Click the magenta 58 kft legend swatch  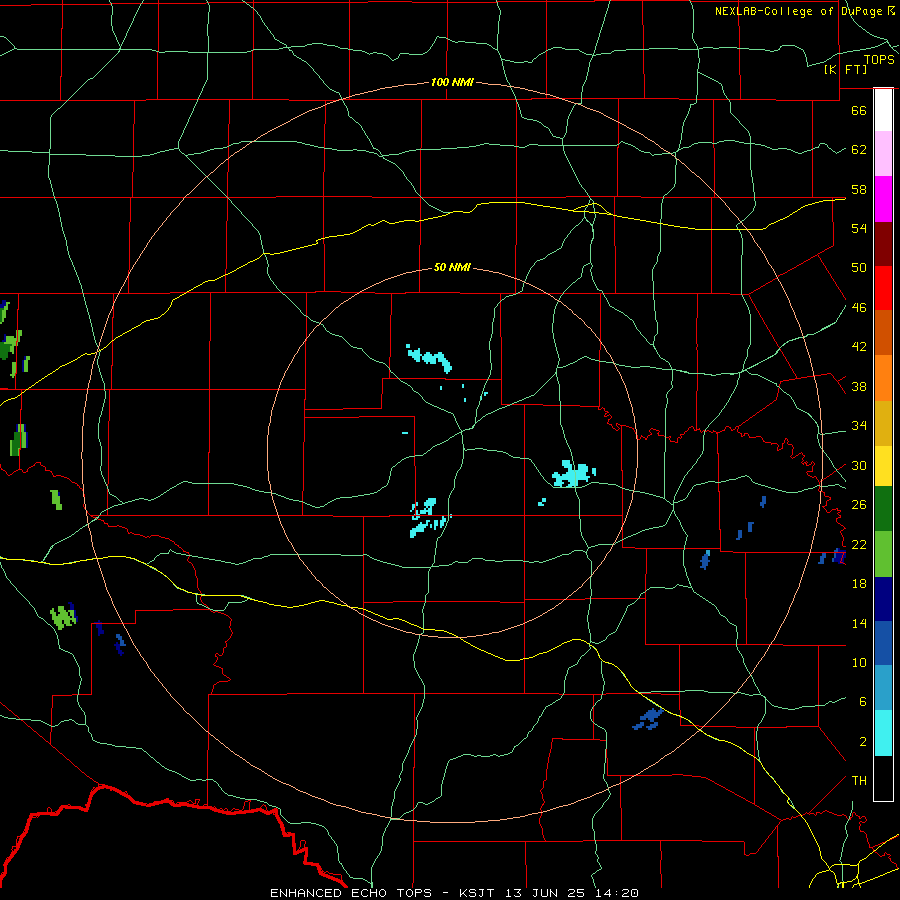click(x=883, y=199)
